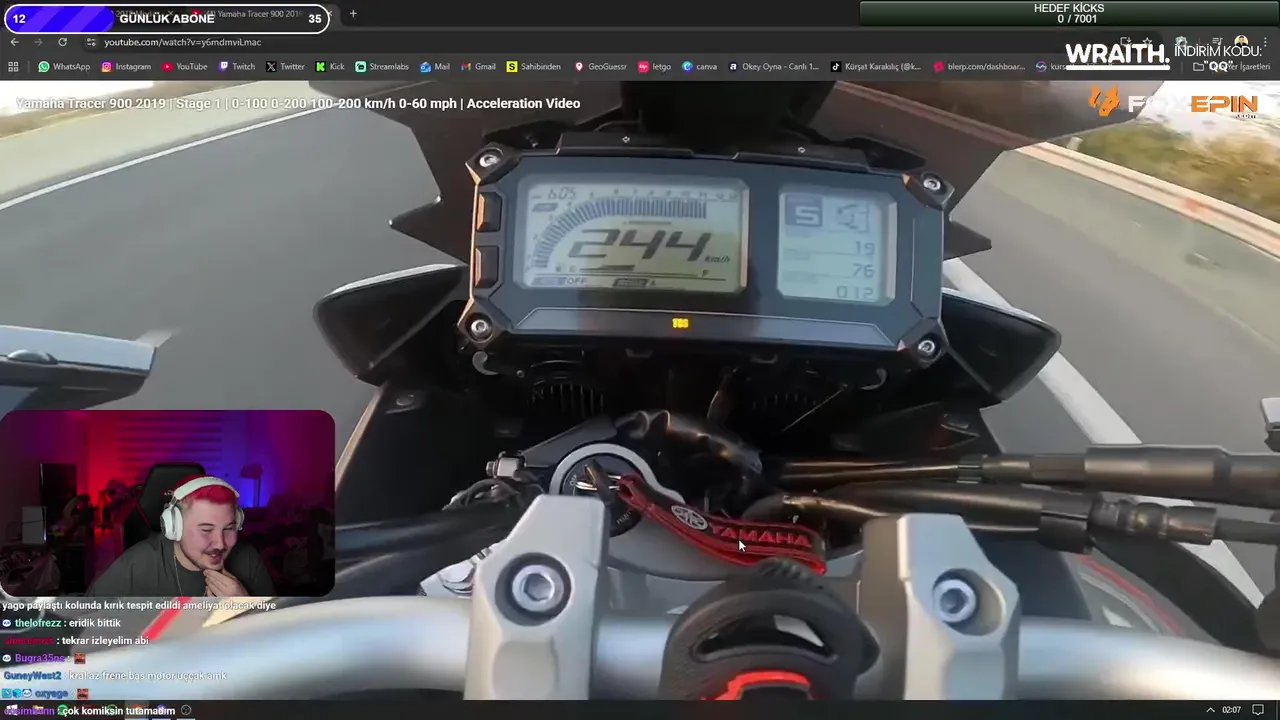The image size is (1280, 720).
Task: Open the taskbar clock showing 02:07
Action: coord(1231,710)
